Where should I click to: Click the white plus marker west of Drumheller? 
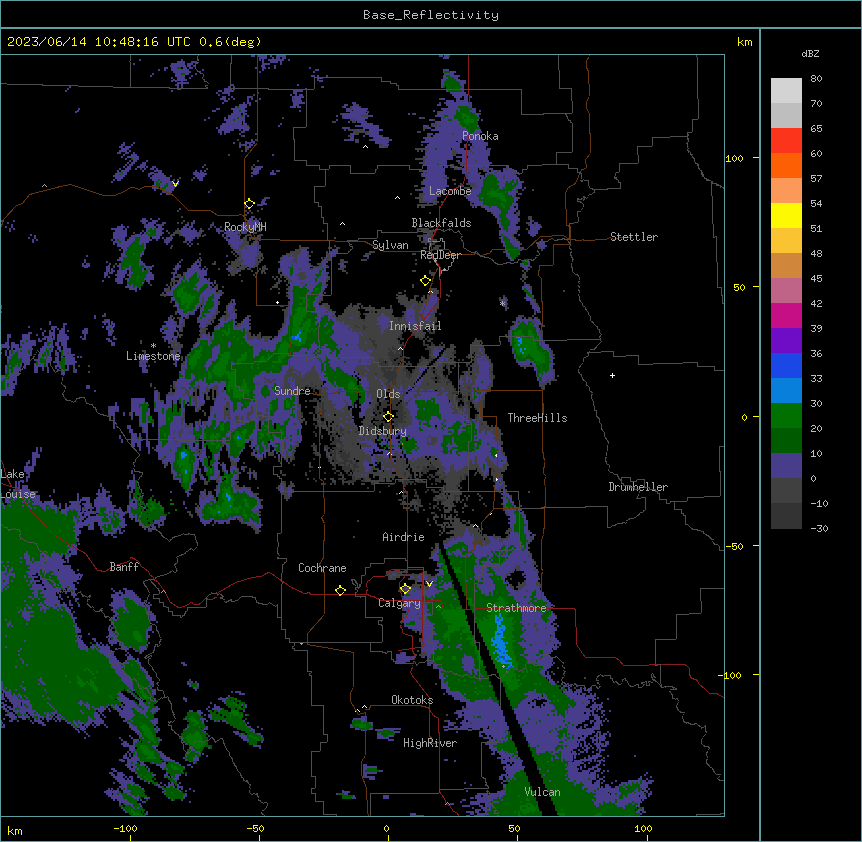click(x=612, y=375)
